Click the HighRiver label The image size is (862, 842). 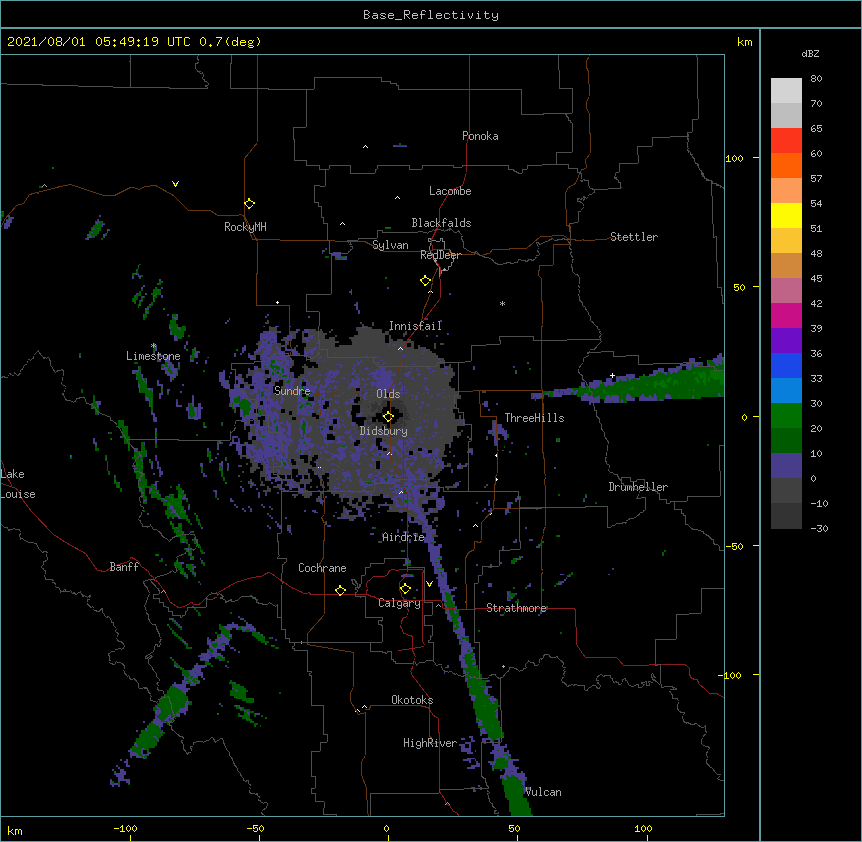point(430,743)
